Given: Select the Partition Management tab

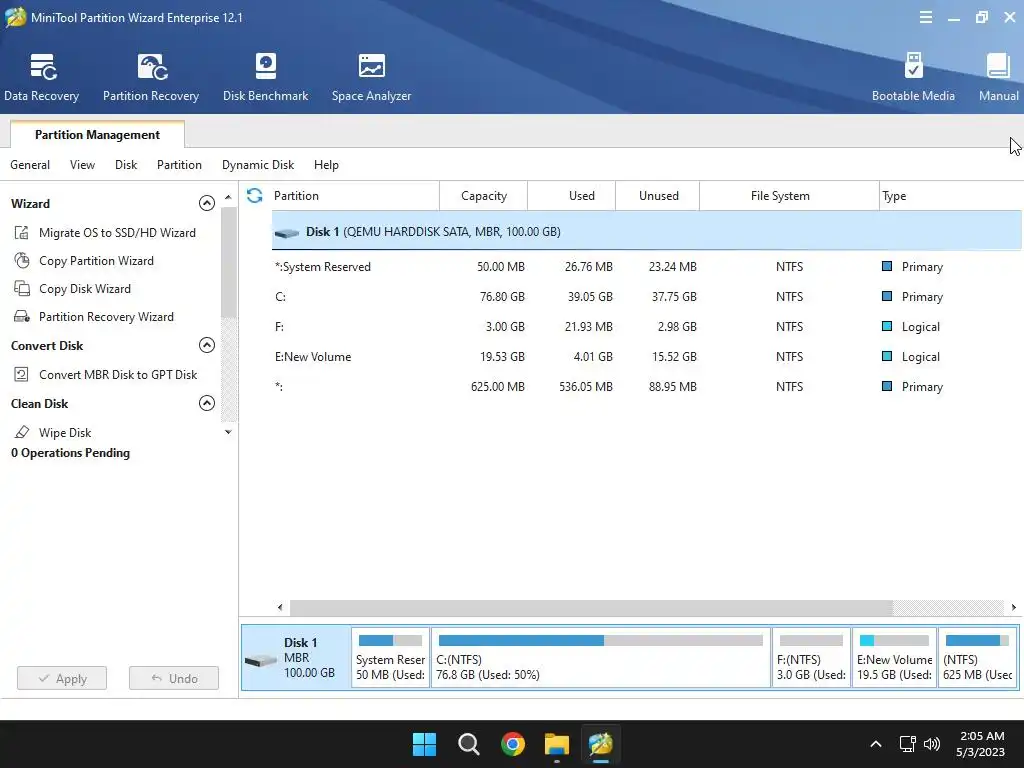Looking at the screenshot, I should pos(97,135).
